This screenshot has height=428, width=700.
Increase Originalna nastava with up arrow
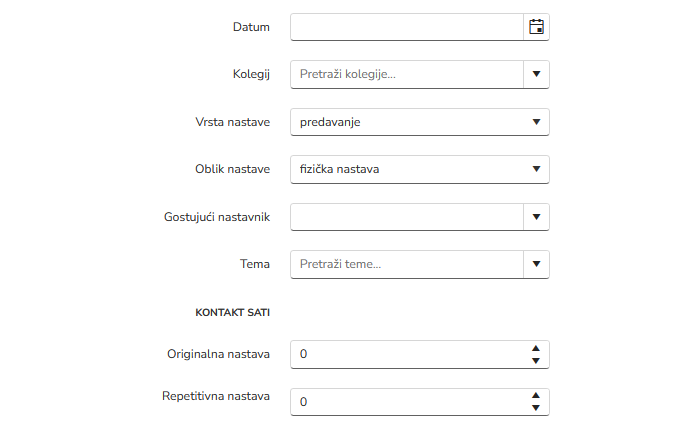tap(536, 348)
